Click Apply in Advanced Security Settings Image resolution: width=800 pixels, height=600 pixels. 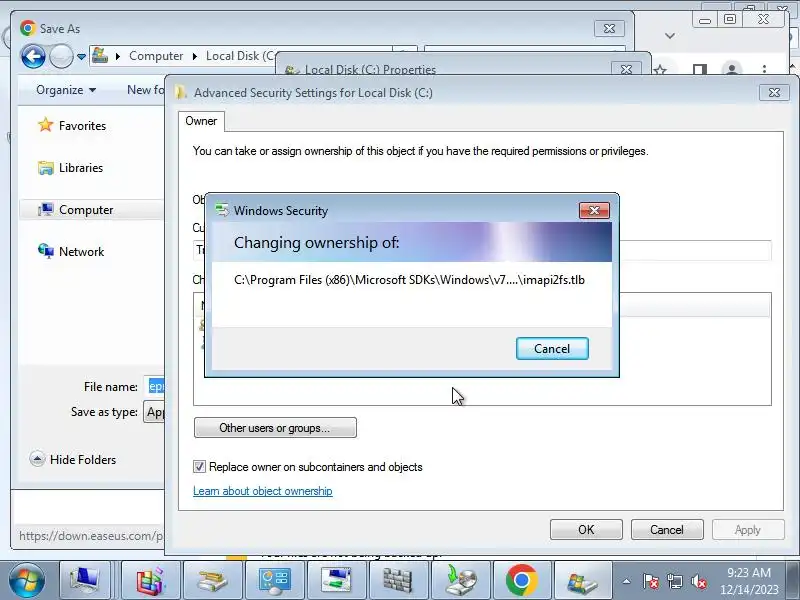point(747,530)
